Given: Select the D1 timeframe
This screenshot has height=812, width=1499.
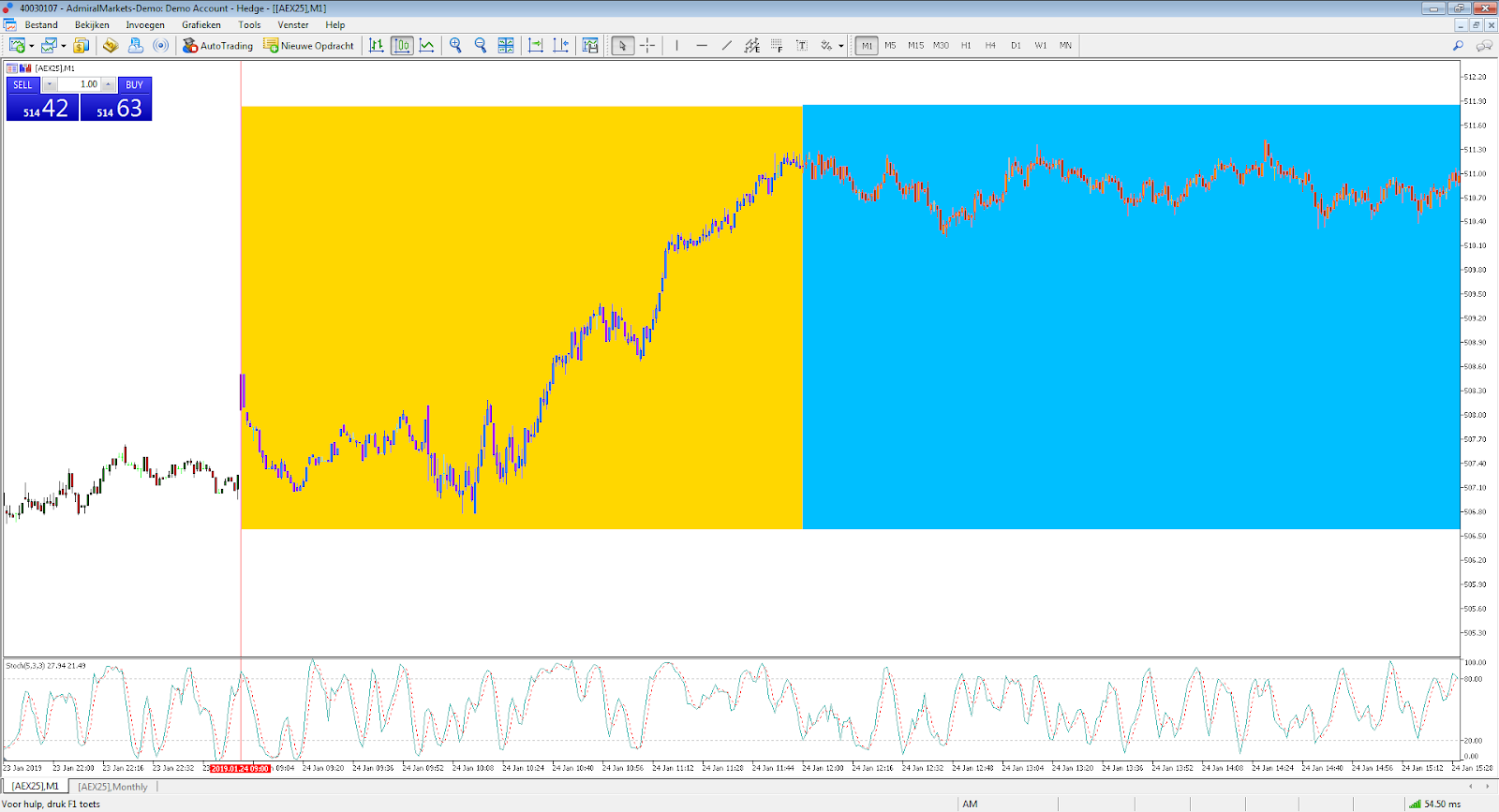Looking at the screenshot, I should (1016, 45).
